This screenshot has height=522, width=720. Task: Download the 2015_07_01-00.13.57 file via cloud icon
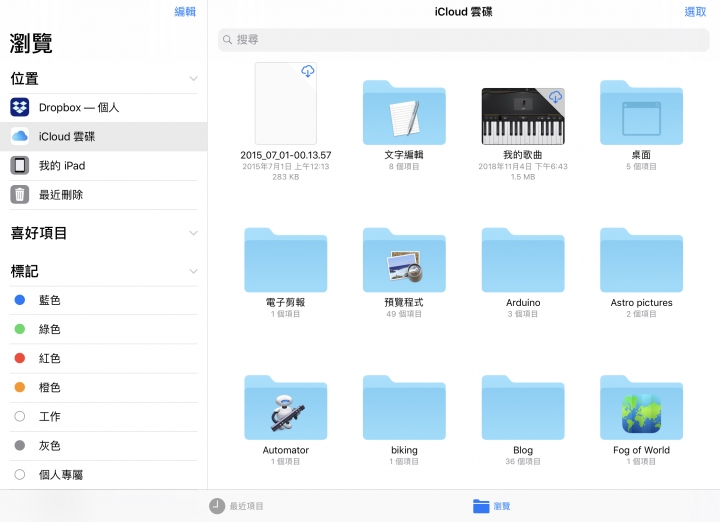click(x=308, y=71)
